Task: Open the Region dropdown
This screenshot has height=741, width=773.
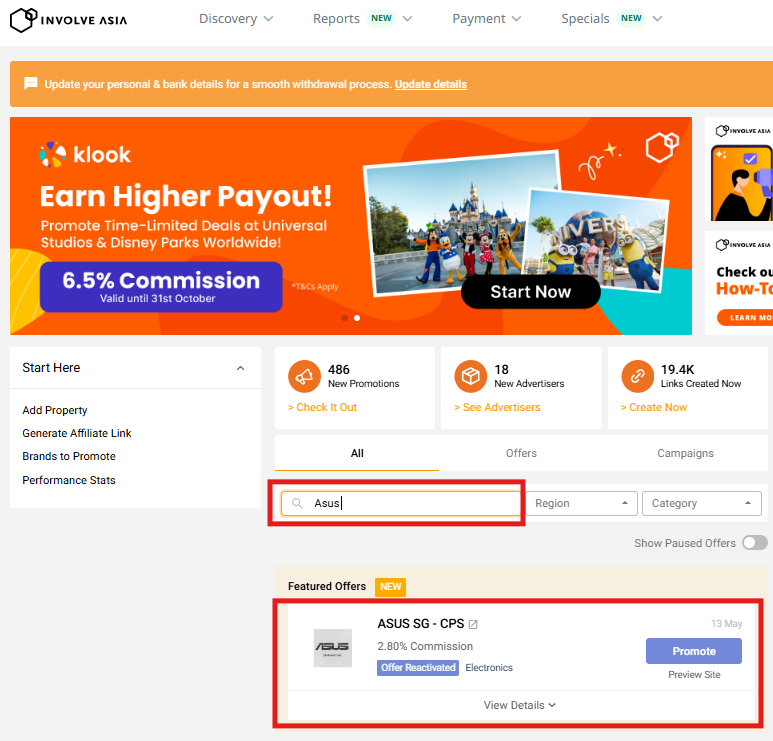Action: (583, 504)
